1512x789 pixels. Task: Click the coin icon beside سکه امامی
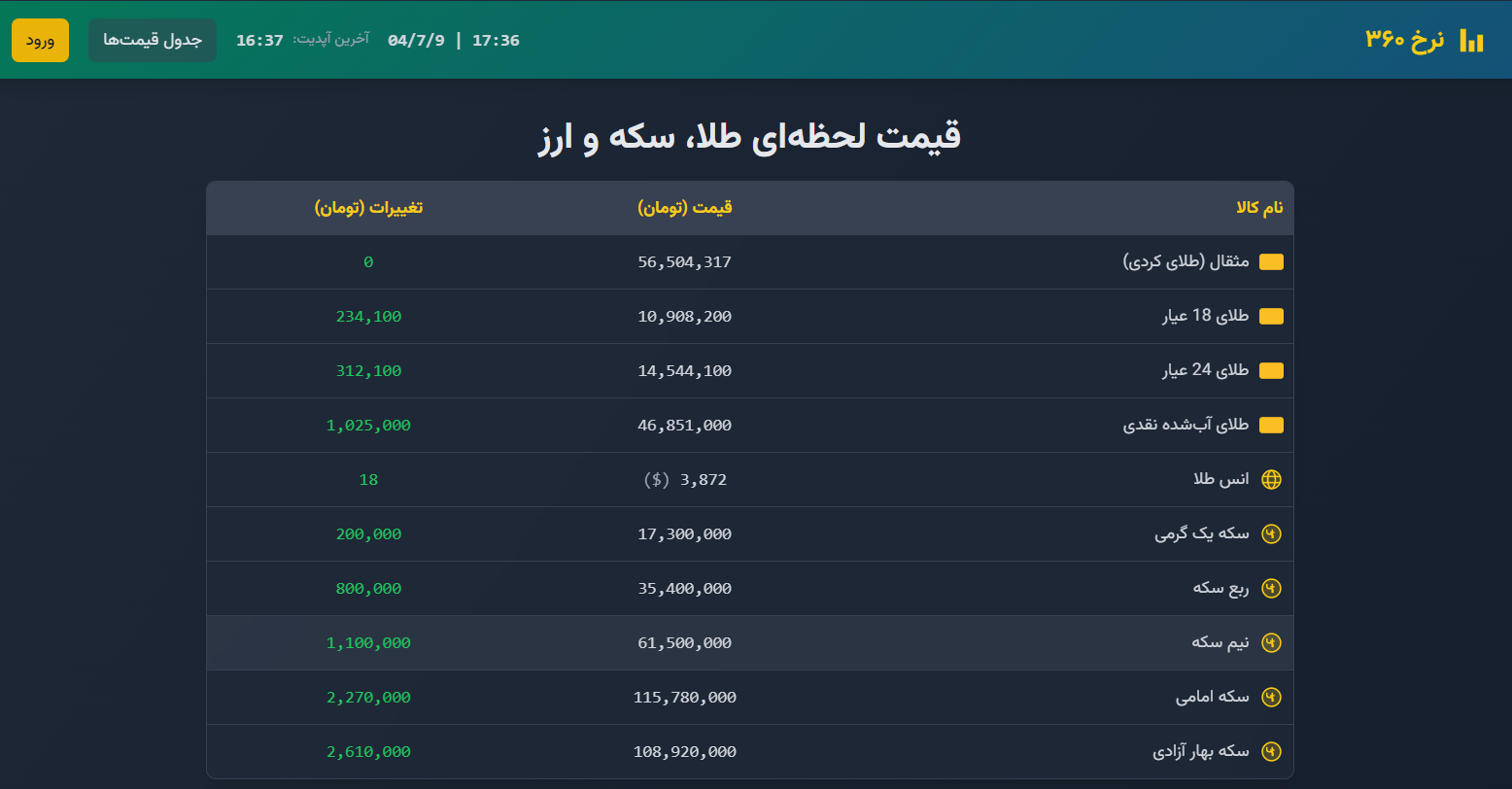click(1273, 697)
